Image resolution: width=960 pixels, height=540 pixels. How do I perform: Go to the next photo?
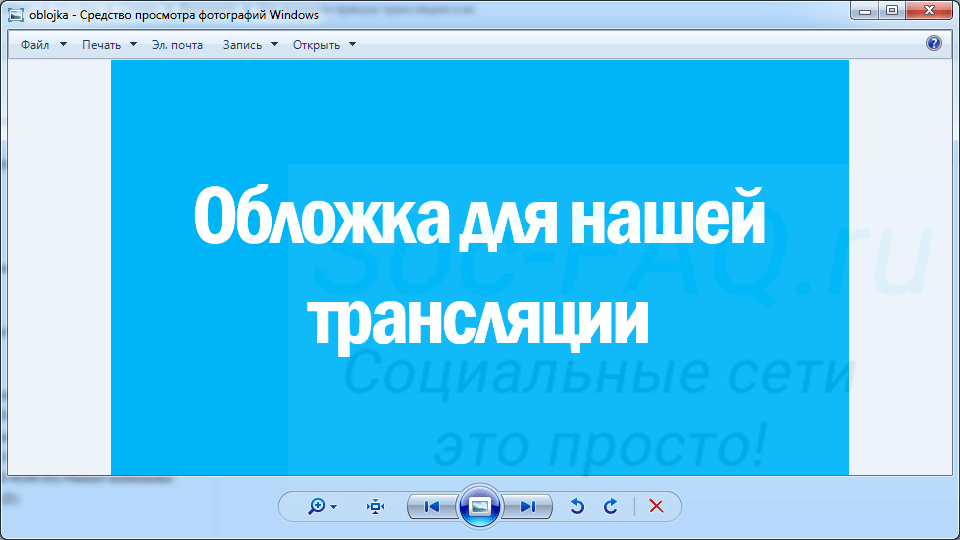[x=528, y=507]
